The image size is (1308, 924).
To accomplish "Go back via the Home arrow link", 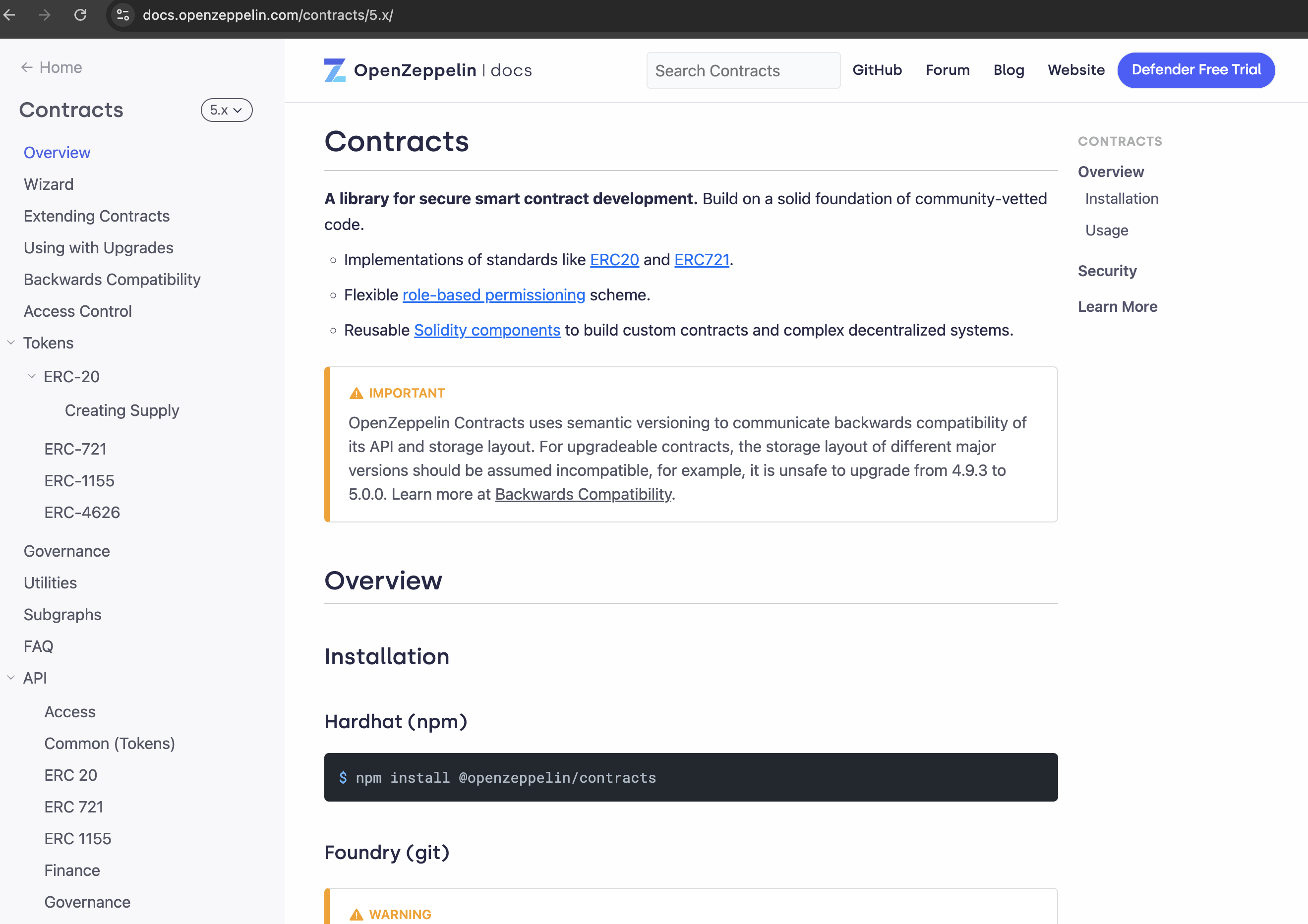I will pos(51,67).
